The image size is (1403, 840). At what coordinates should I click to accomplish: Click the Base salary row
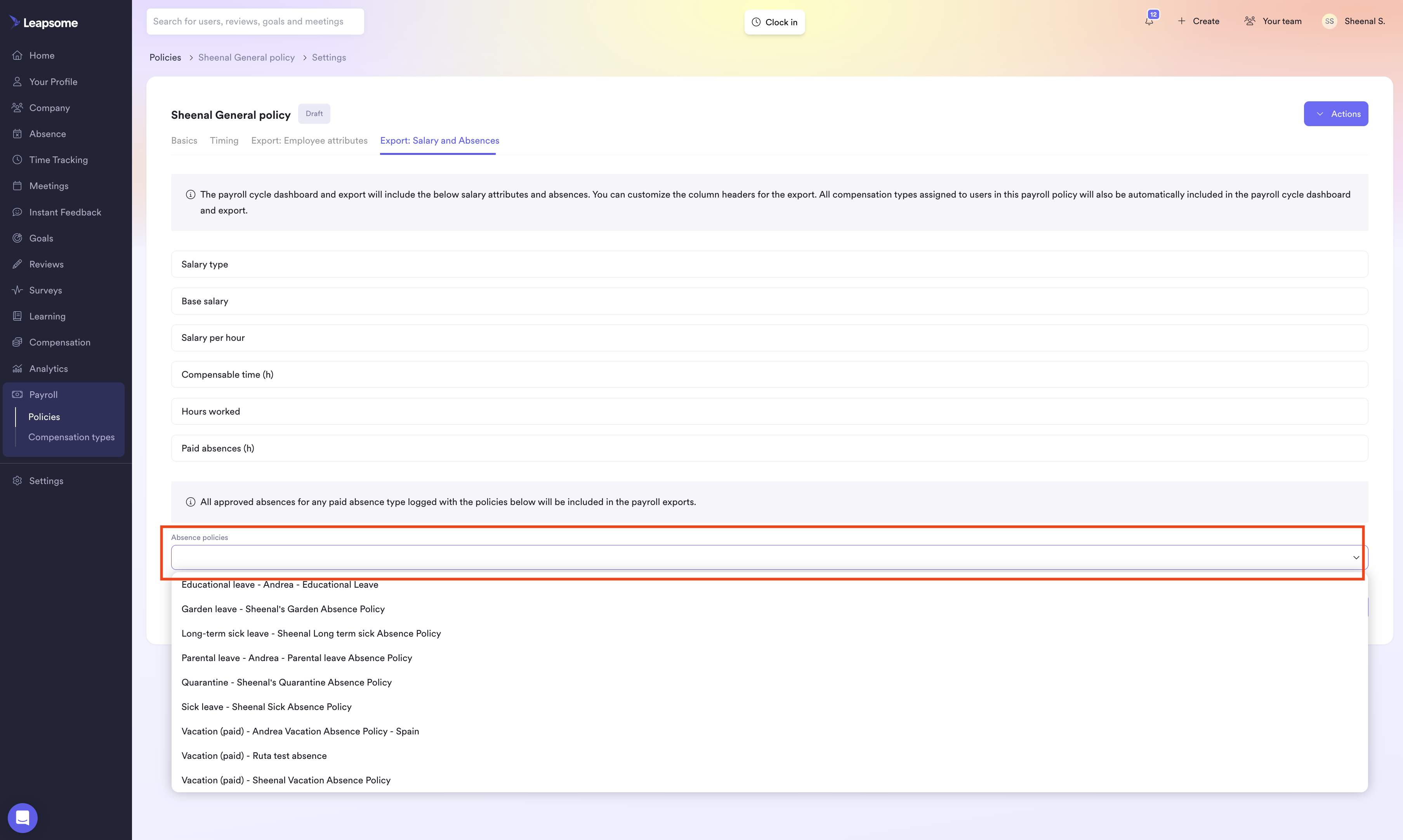770,301
